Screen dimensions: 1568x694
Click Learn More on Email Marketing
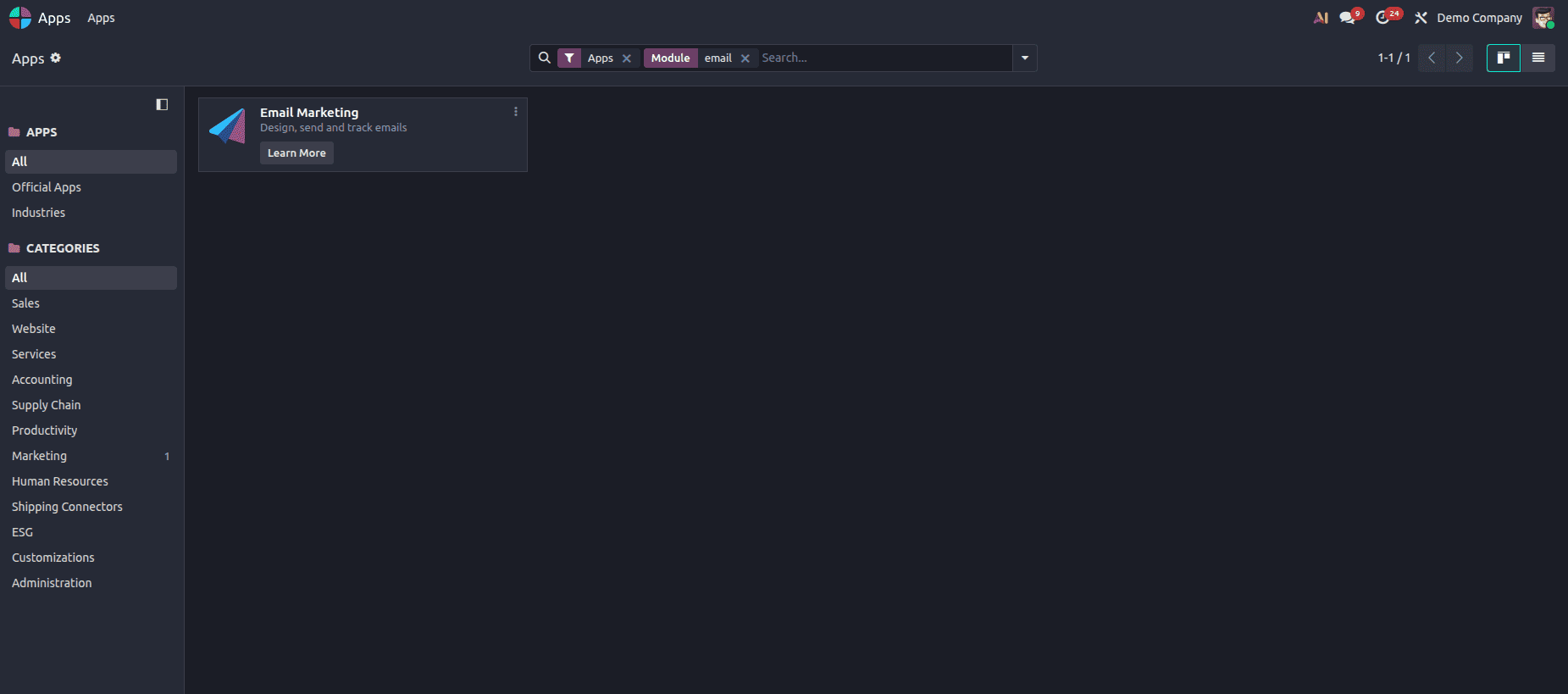(x=296, y=153)
